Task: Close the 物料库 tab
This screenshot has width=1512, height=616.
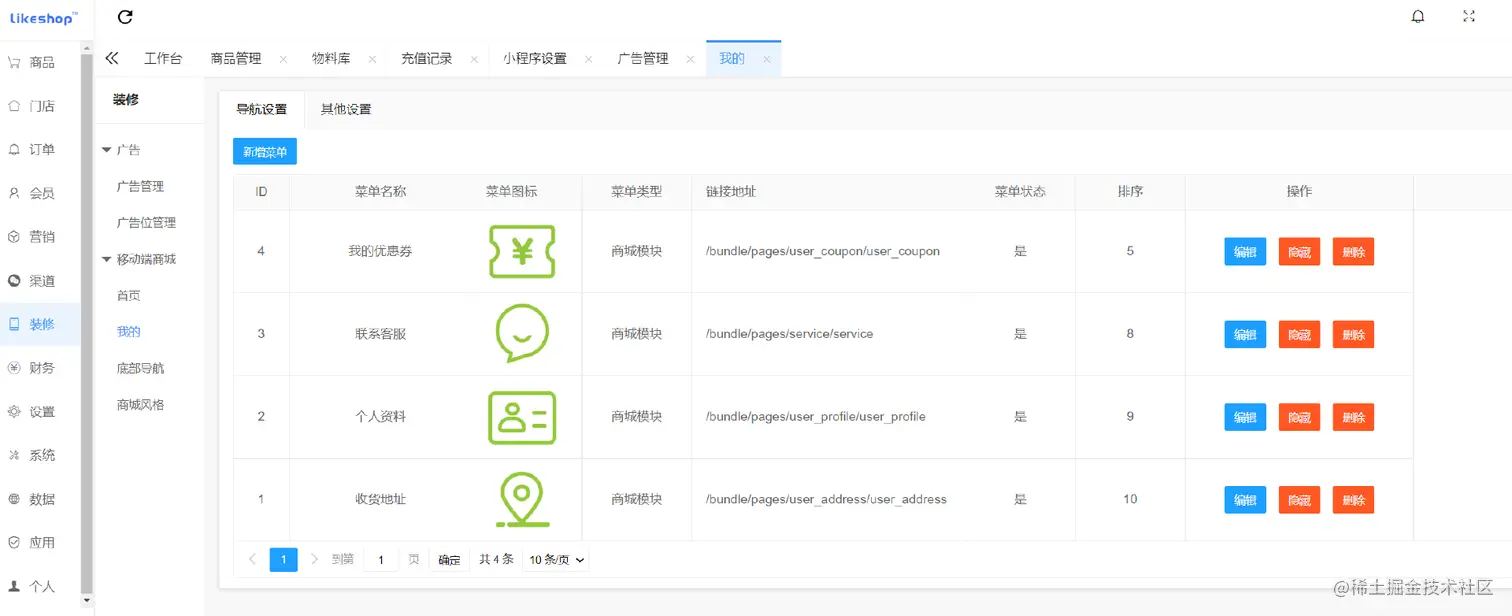Action: pyautogui.click(x=372, y=59)
